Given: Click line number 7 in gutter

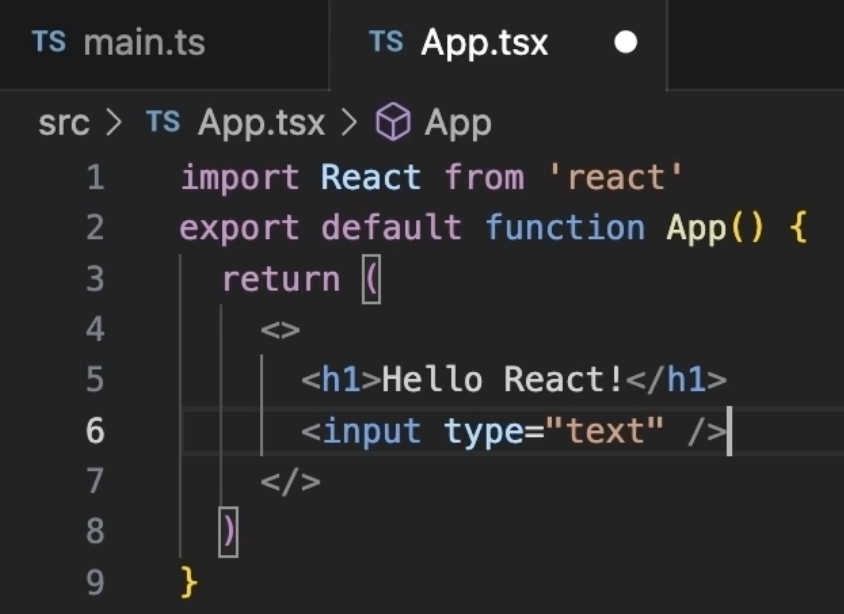Looking at the screenshot, I should point(95,481).
